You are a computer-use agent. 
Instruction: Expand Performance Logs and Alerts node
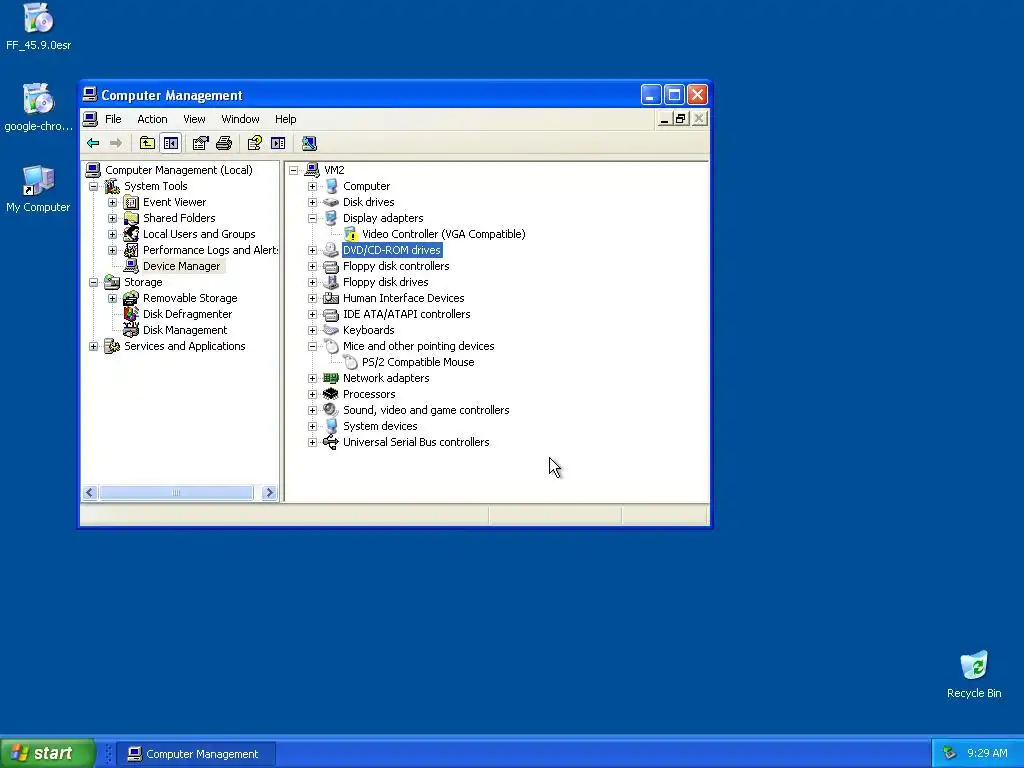pyautogui.click(x=112, y=250)
